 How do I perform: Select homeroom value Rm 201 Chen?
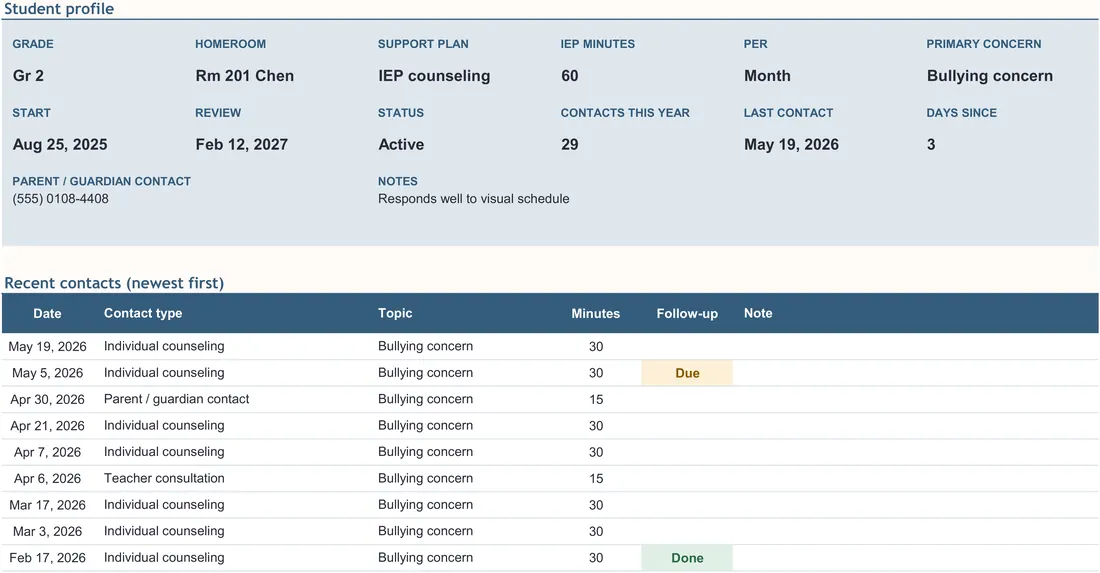pos(245,76)
